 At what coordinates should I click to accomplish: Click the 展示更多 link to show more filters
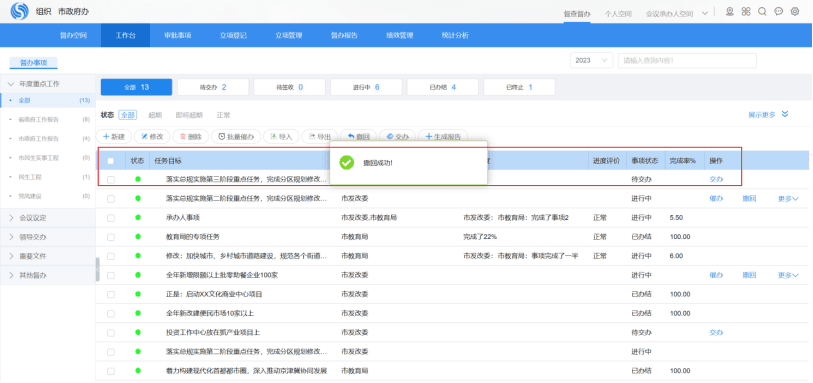click(x=762, y=115)
